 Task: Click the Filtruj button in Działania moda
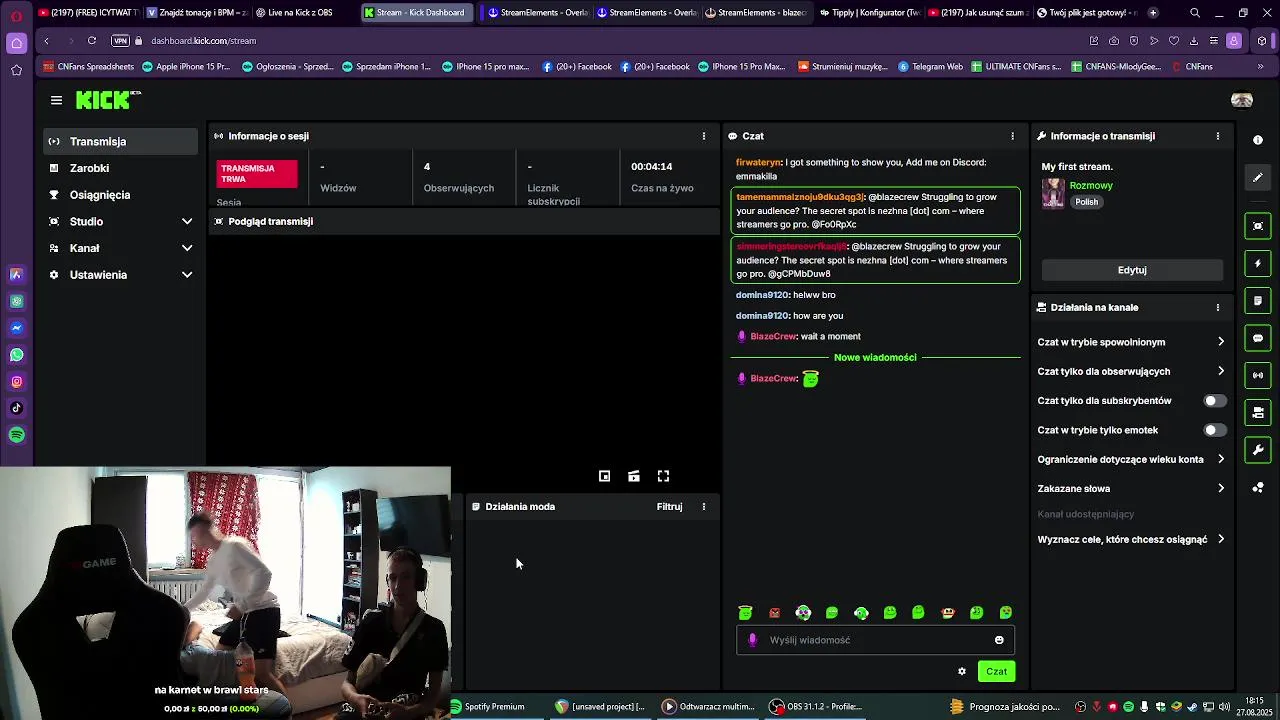pos(669,507)
